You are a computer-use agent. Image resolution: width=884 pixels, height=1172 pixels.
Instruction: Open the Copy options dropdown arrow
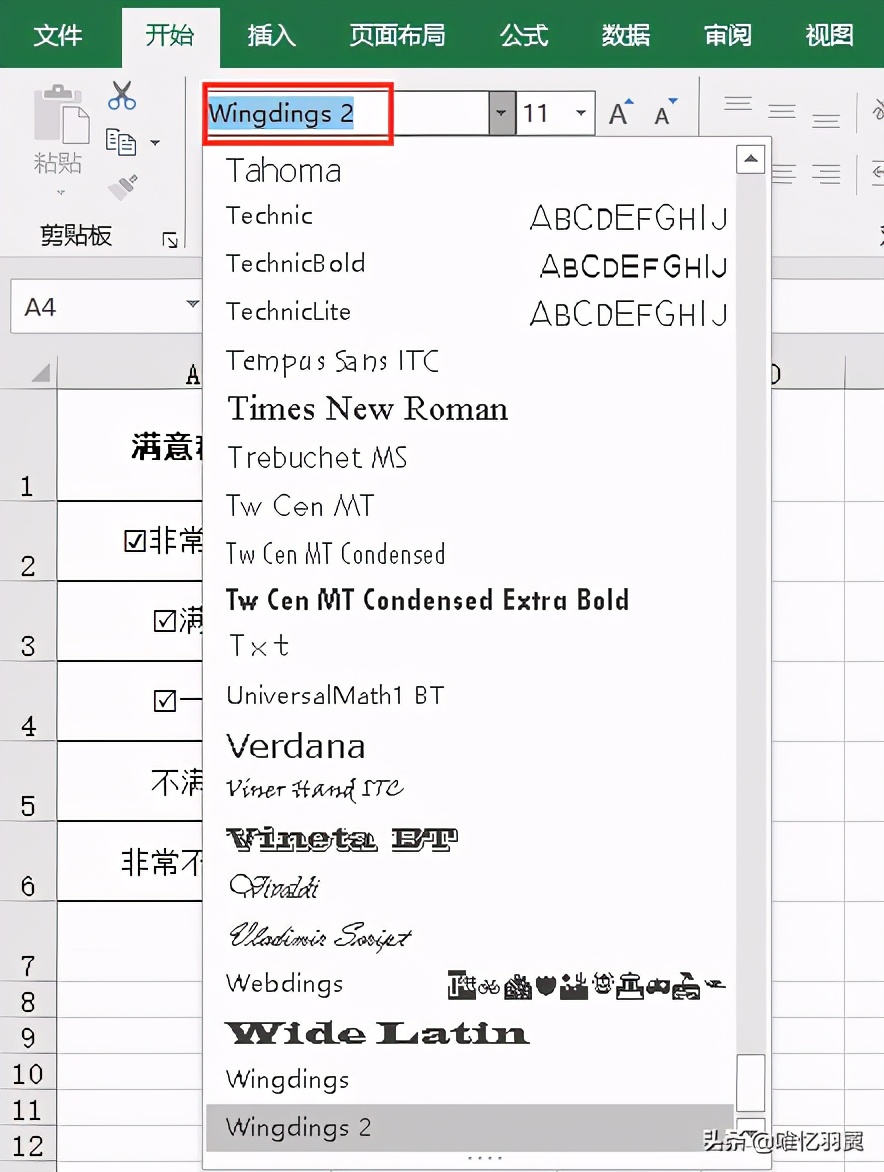tap(155, 142)
